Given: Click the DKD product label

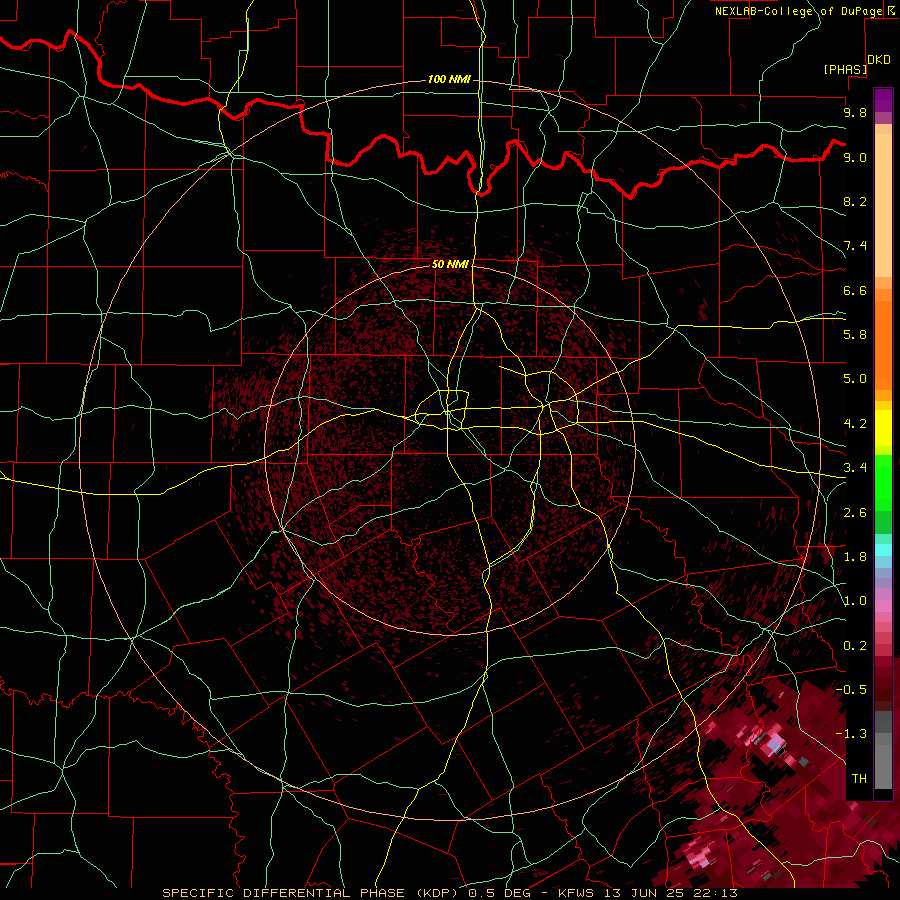Looking at the screenshot, I should pyautogui.click(x=879, y=60).
